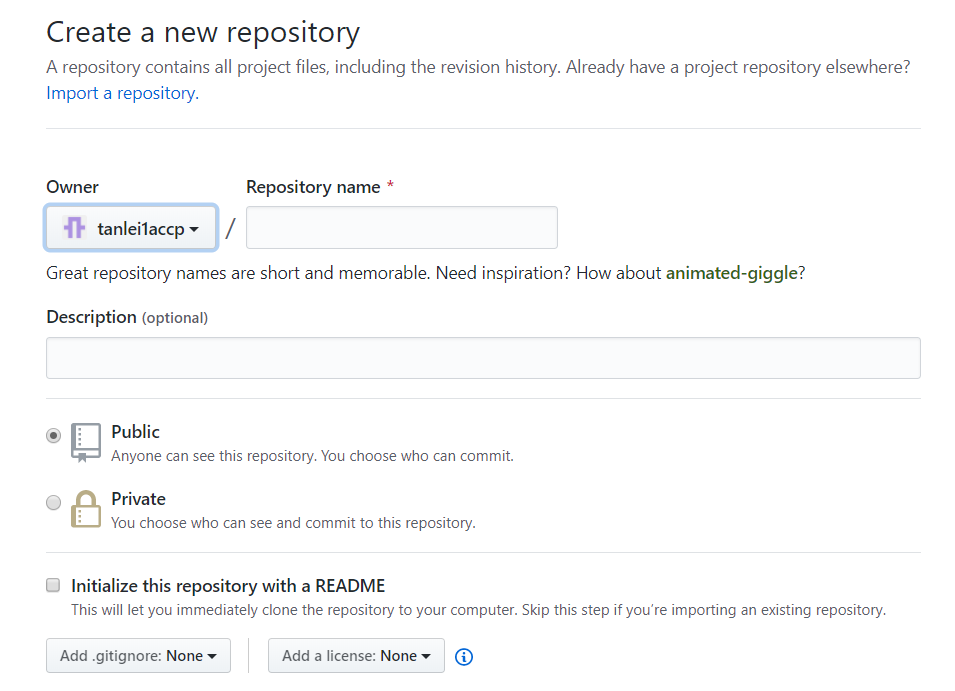955x691 pixels.
Task: Click the Public repository book icon
Action: tap(86, 442)
